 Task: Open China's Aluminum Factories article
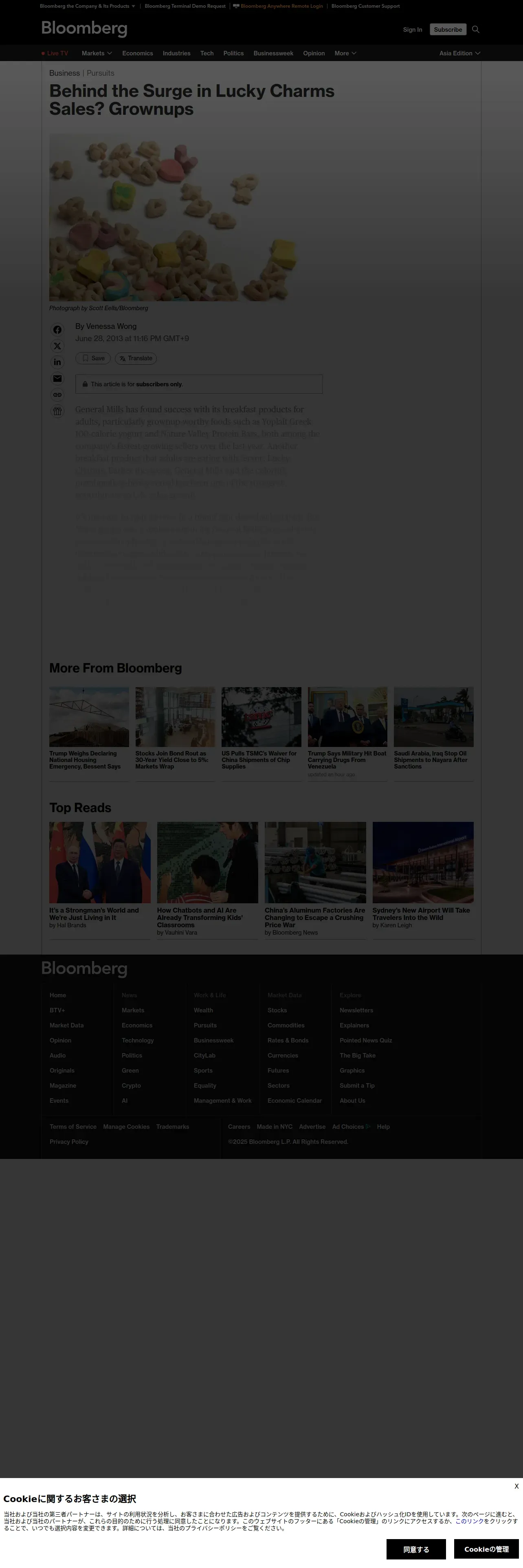pos(315,917)
